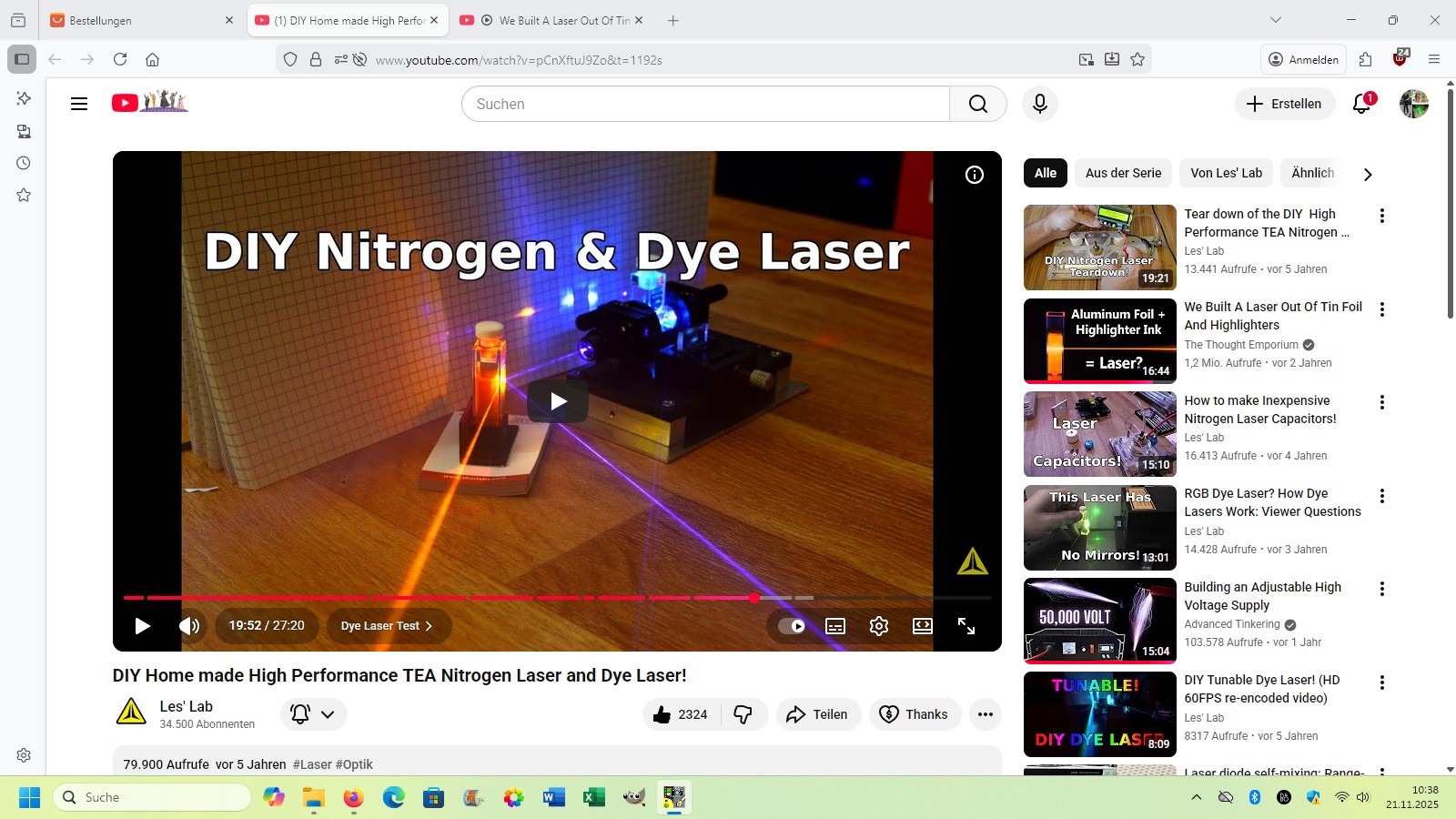Open options for Tear down video
Image resolution: width=1456 pixels, height=819 pixels.
[1381, 216]
